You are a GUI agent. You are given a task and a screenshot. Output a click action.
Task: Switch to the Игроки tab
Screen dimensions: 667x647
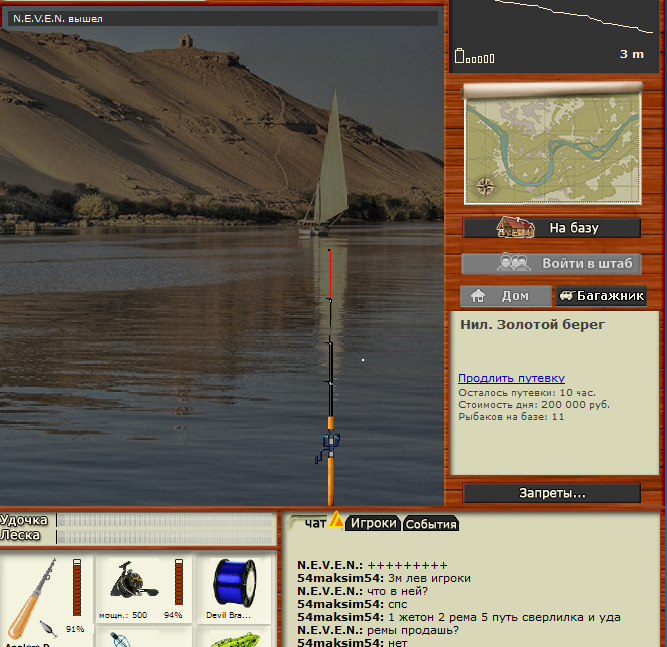pyautogui.click(x=373, y=523)
